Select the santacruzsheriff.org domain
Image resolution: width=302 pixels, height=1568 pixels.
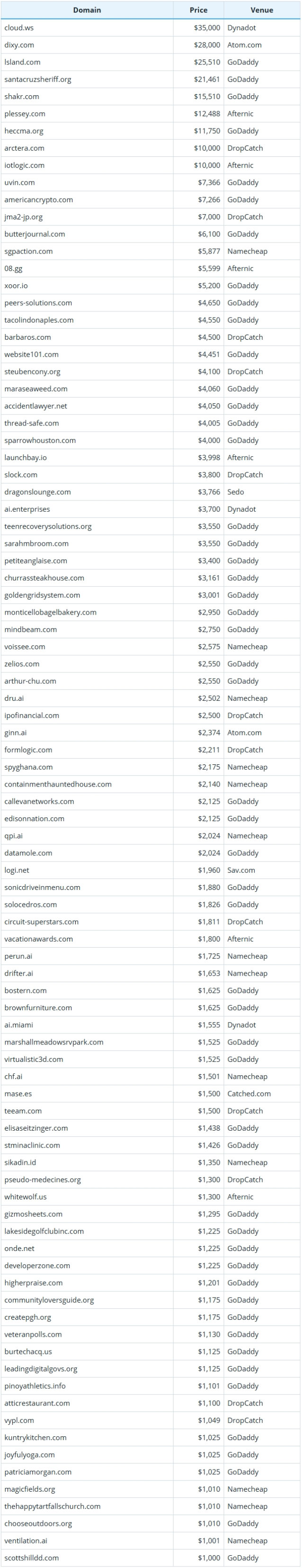pos(38,79)
